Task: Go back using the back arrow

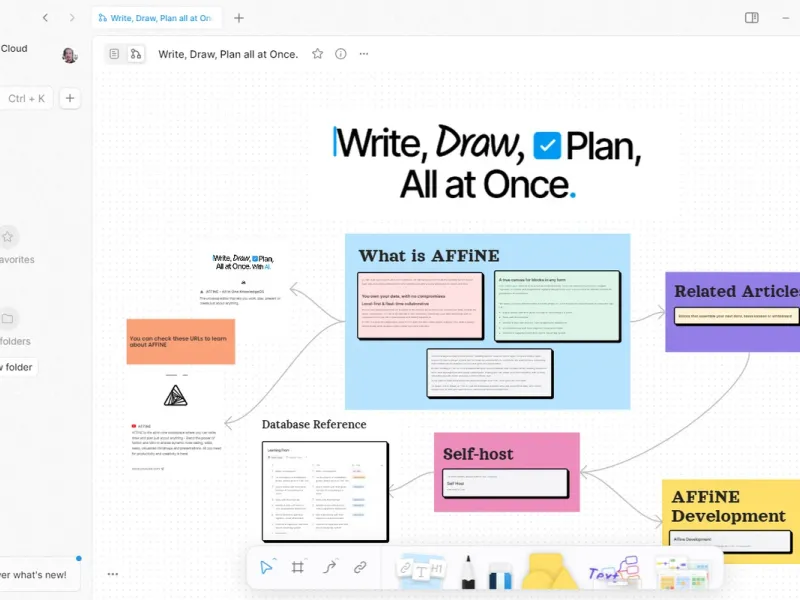Action: (x=45, y=18)
